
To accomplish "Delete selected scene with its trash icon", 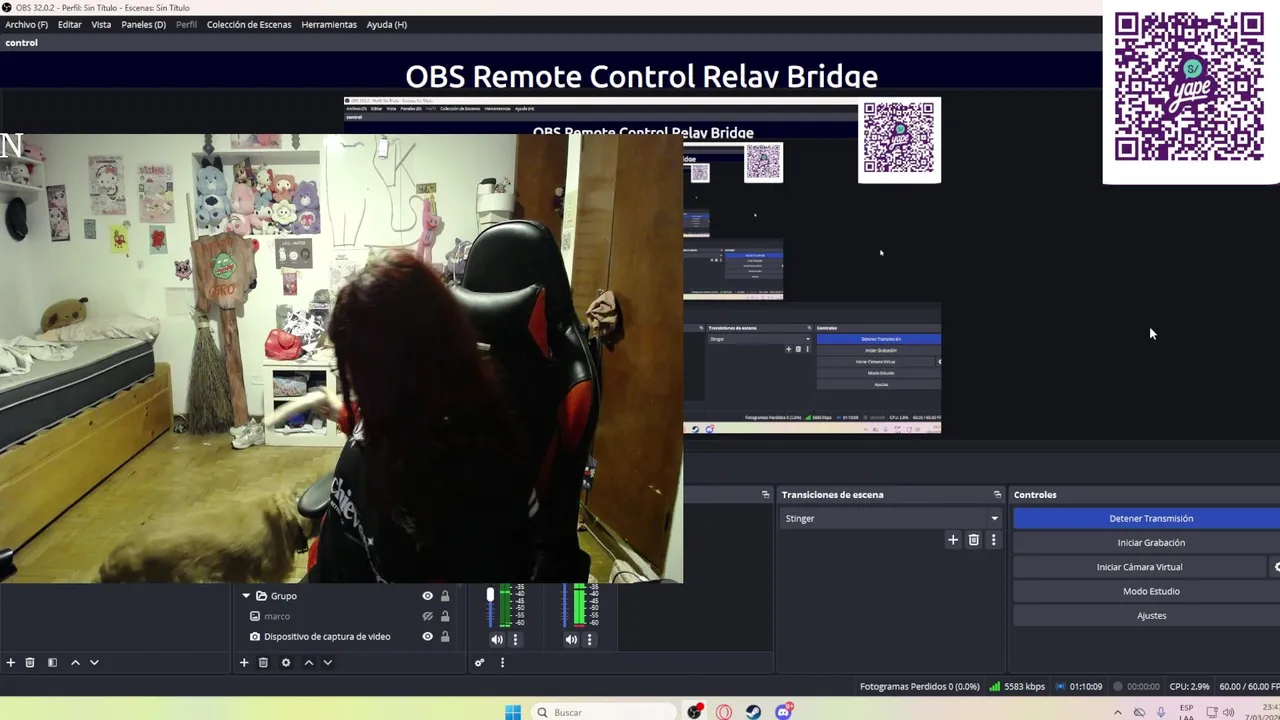I will (30, 662).
